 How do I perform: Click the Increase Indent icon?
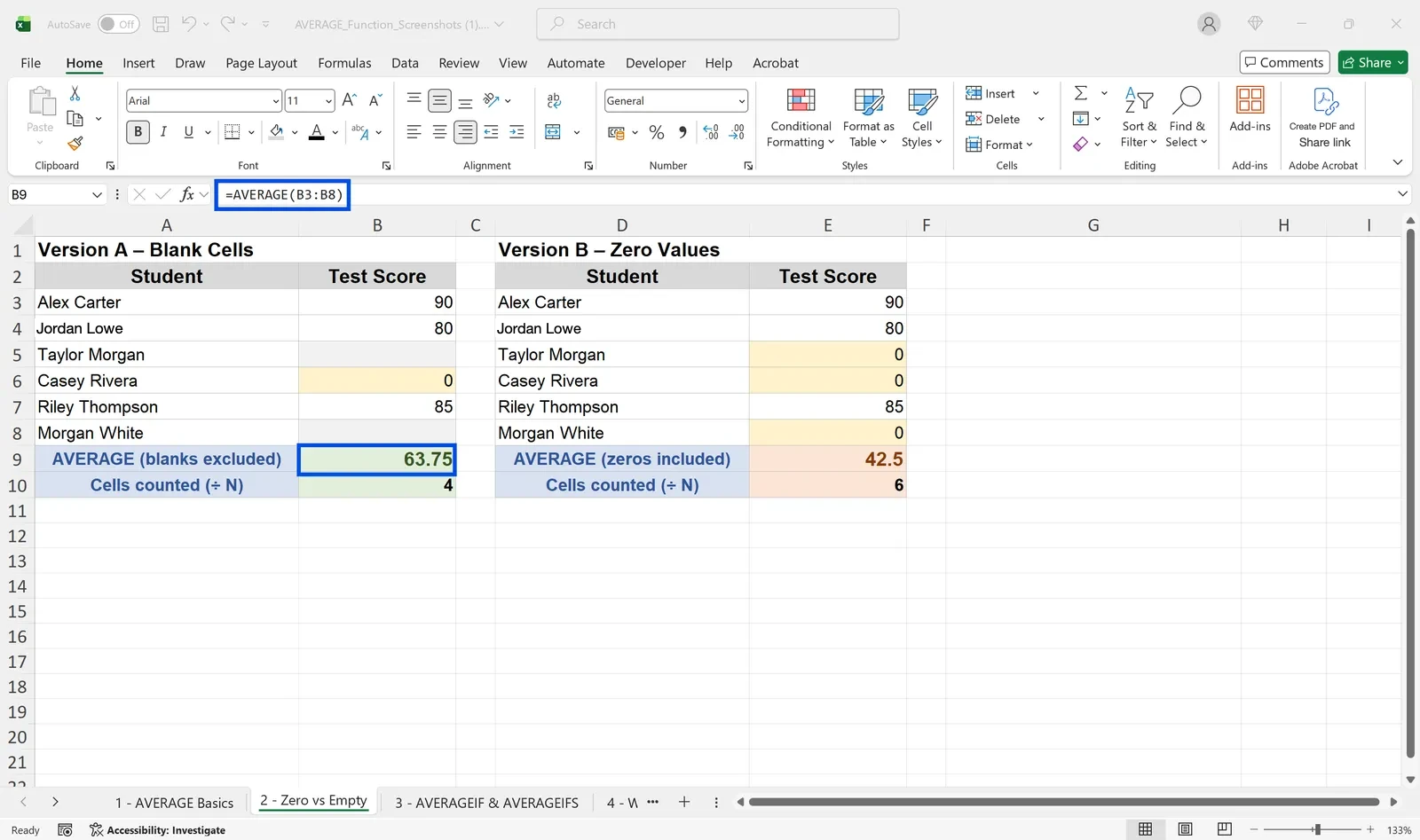click(517, 132)
